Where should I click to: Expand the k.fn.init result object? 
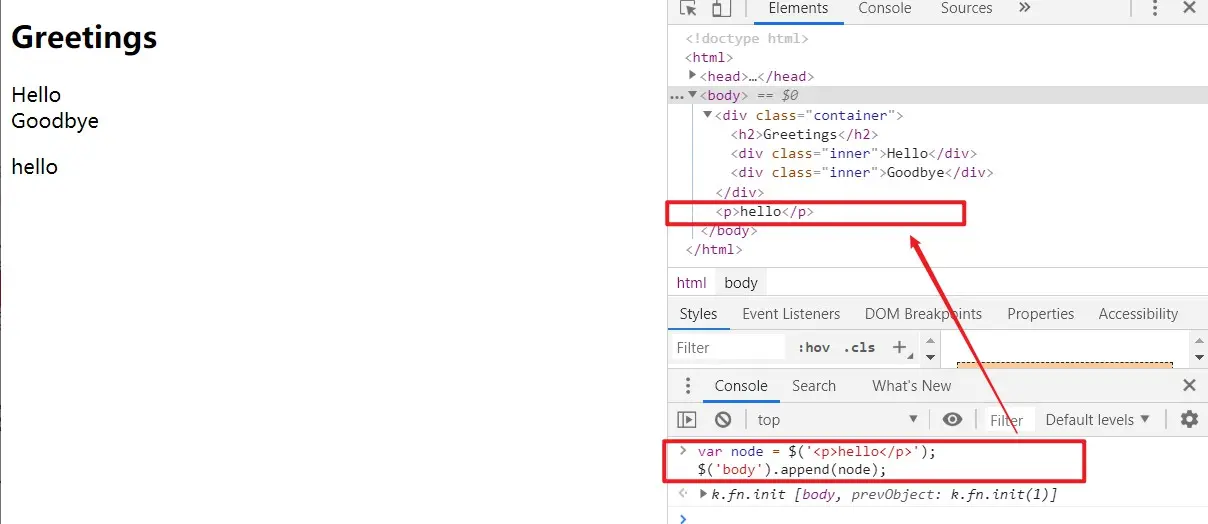(x=704, y=494)
